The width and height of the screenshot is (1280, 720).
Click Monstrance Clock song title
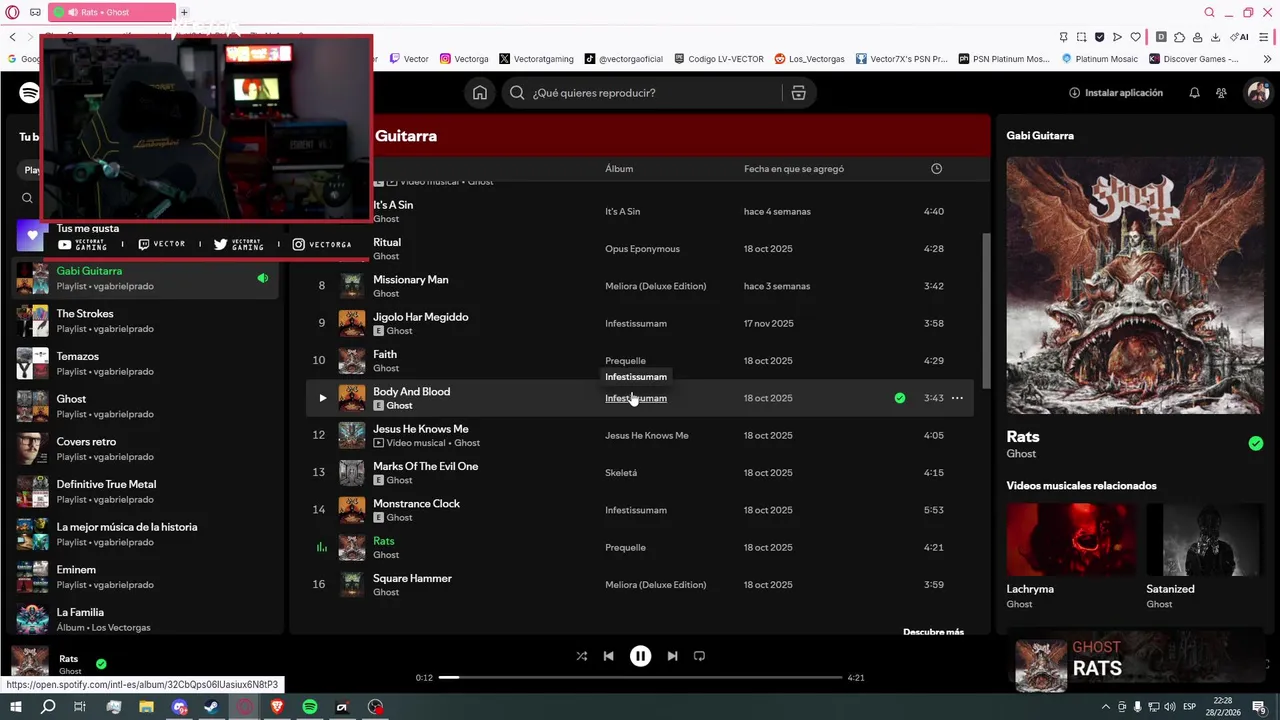[x=416, y=504]
